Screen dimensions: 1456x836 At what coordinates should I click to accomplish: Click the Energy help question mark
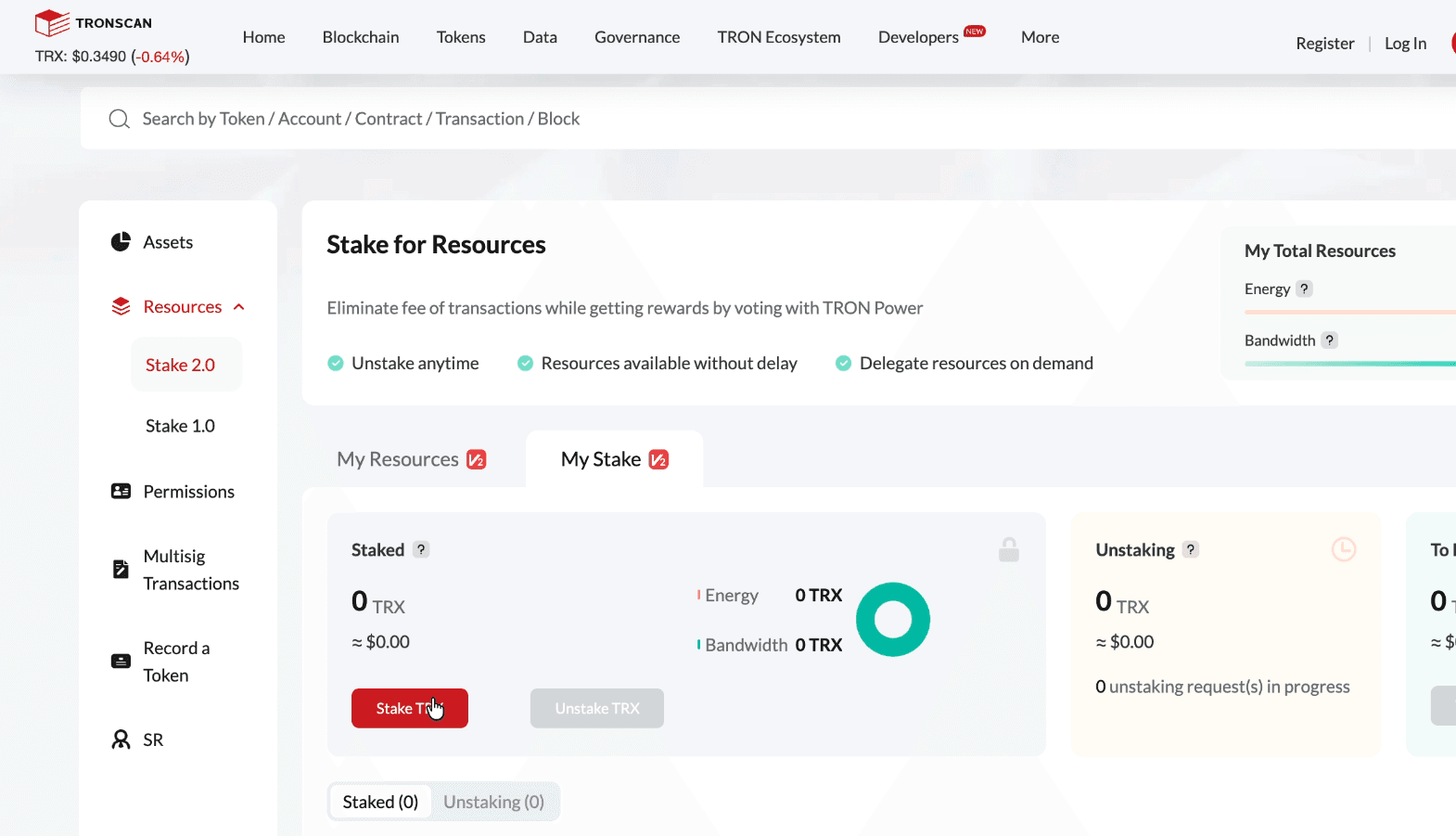coord(1304,289)
